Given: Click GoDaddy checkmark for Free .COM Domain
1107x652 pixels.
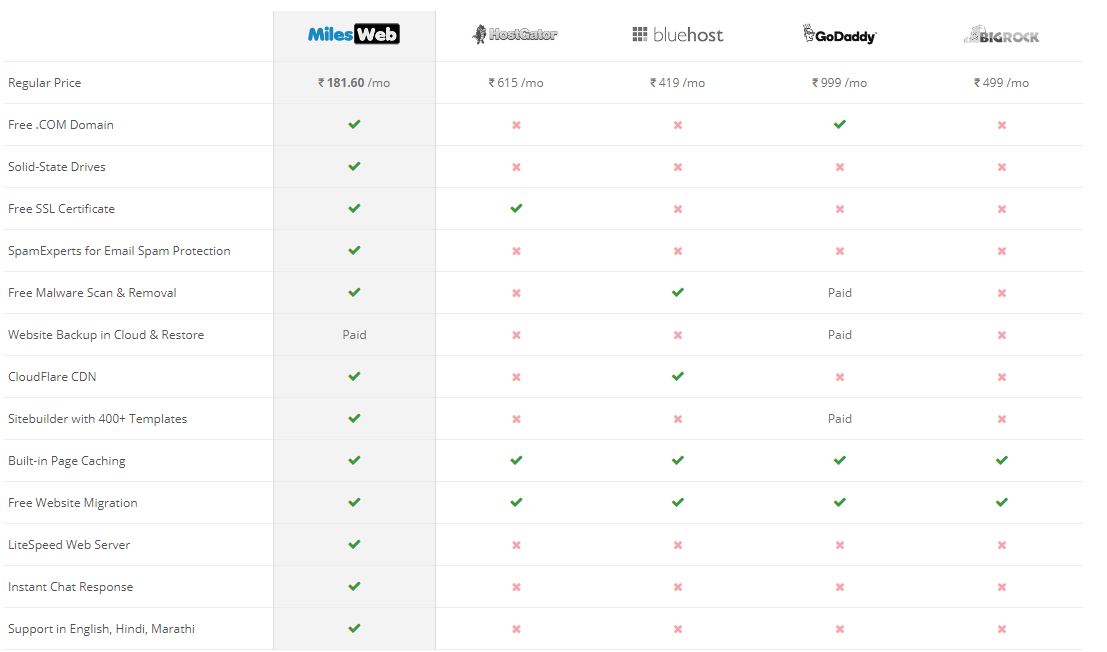Looking at the screenshot, I should tap(839, 124).
